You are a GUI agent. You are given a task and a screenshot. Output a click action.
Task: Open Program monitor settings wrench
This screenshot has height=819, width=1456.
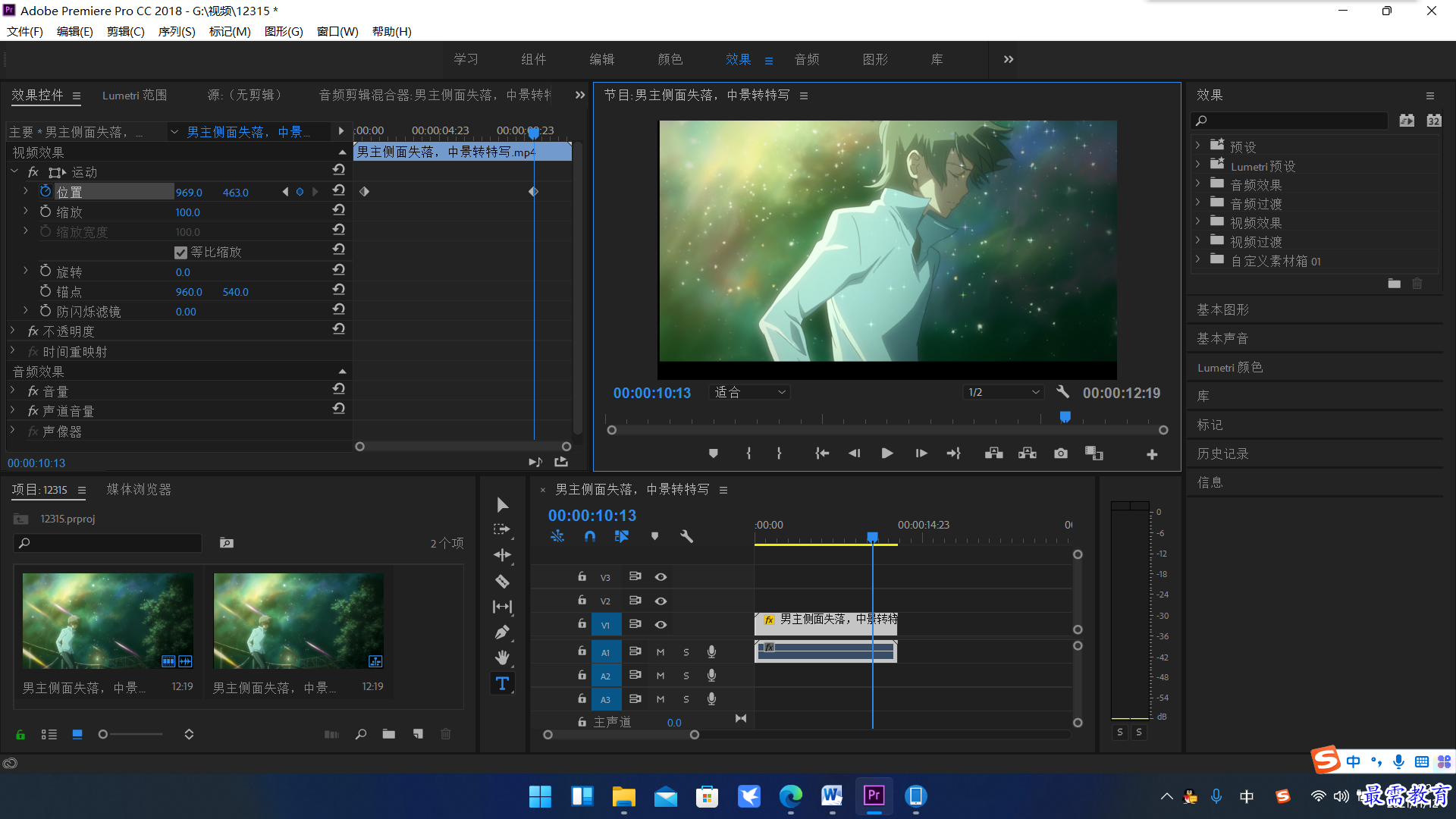coord(1062,392)
